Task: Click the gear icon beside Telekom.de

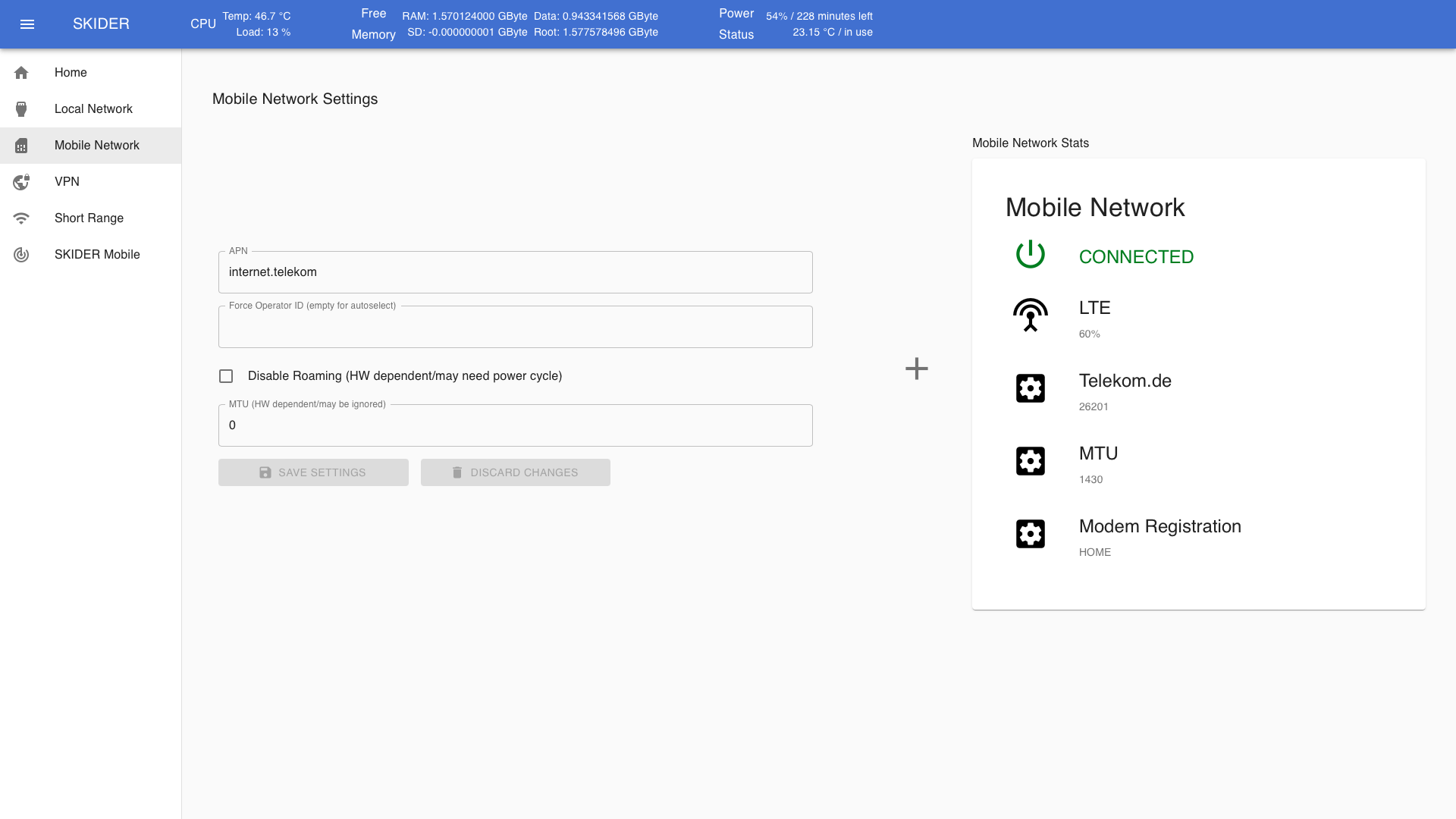Action: 1031,388
